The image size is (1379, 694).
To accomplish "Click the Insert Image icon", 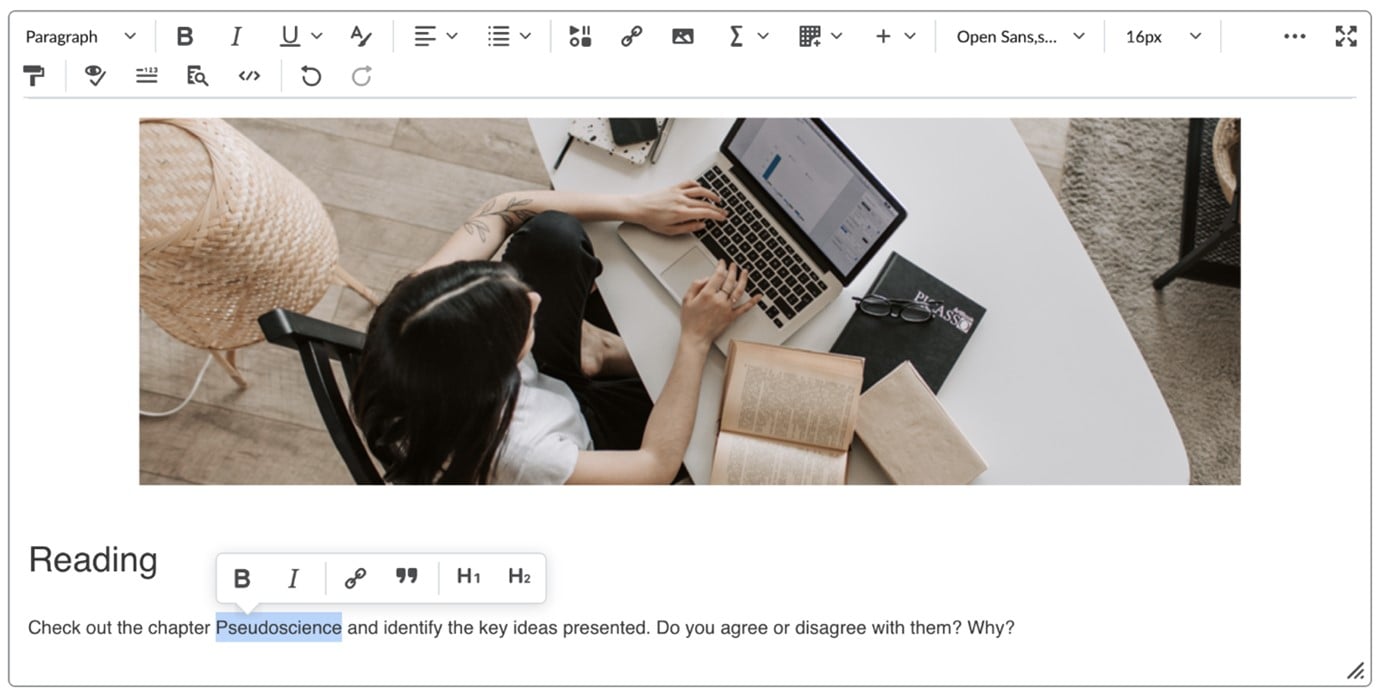I will 683,37.
